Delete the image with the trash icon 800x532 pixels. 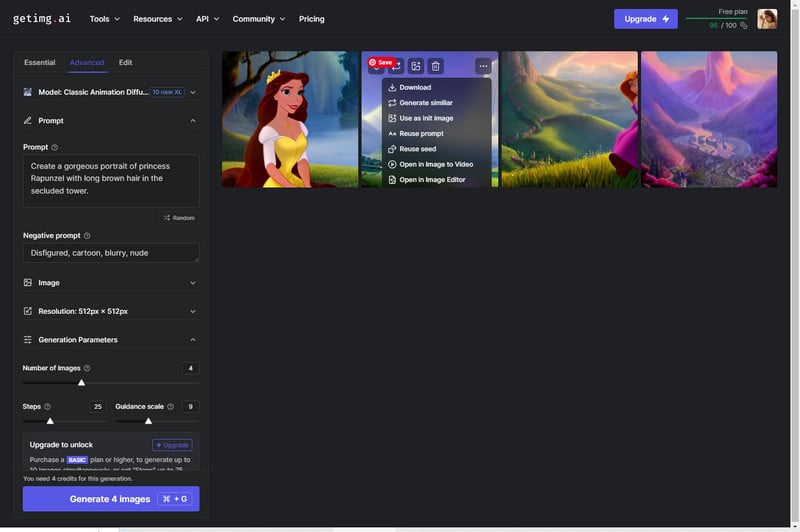pos(435,66)
